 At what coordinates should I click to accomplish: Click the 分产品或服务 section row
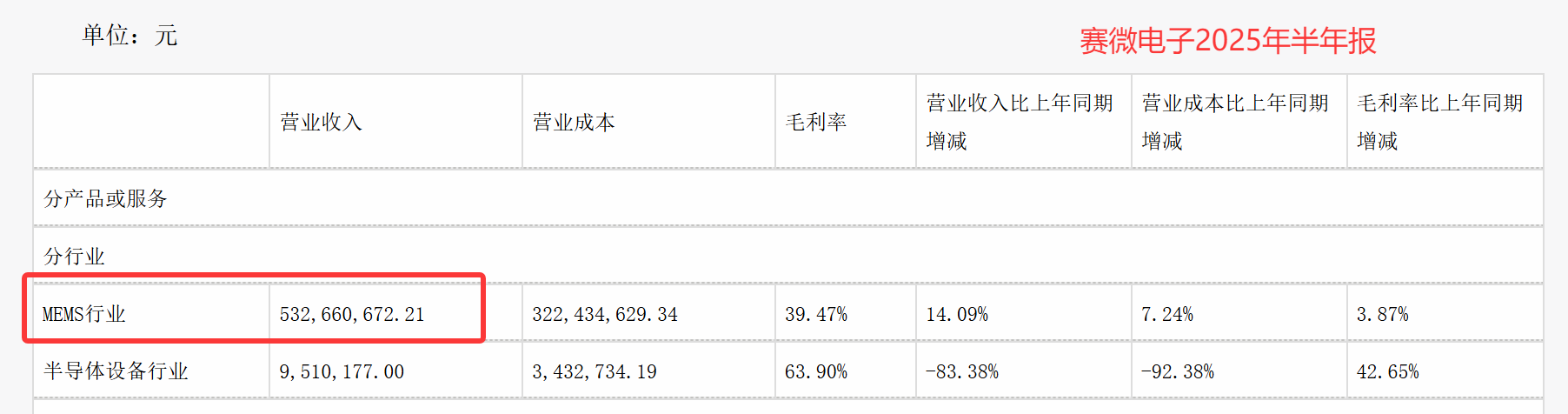105,198
